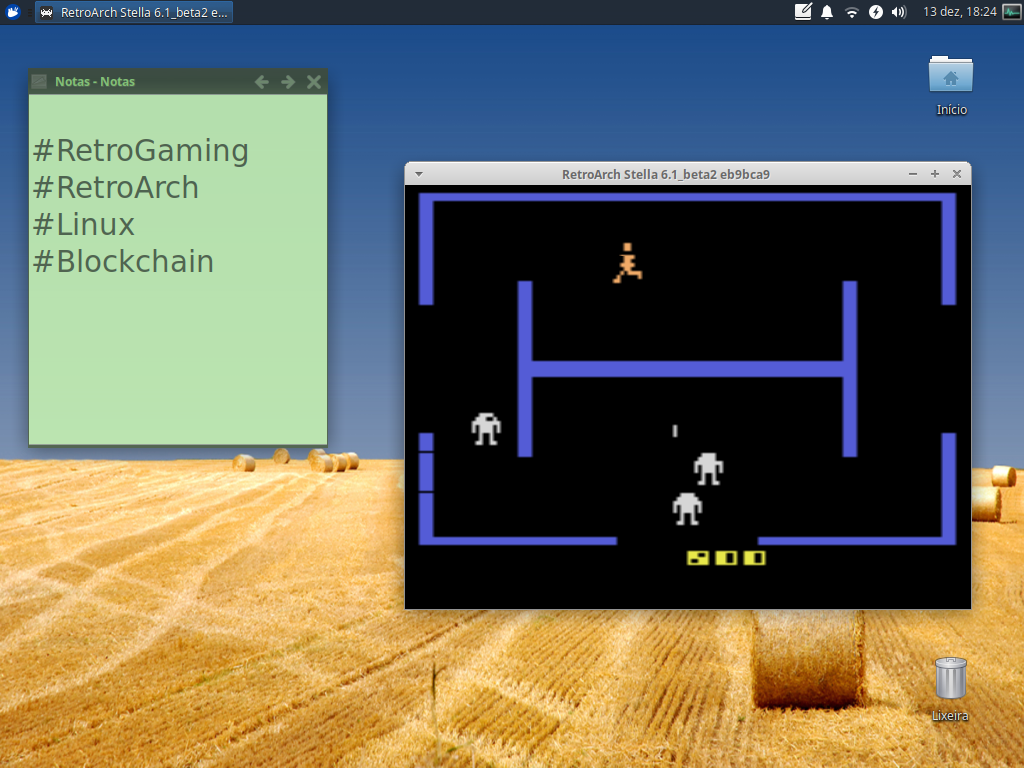Click the RetroArch Stella 6.1_beta2 title bar text
The width and height of the screenshot is (1024, 768).
[x=665, y=174]
